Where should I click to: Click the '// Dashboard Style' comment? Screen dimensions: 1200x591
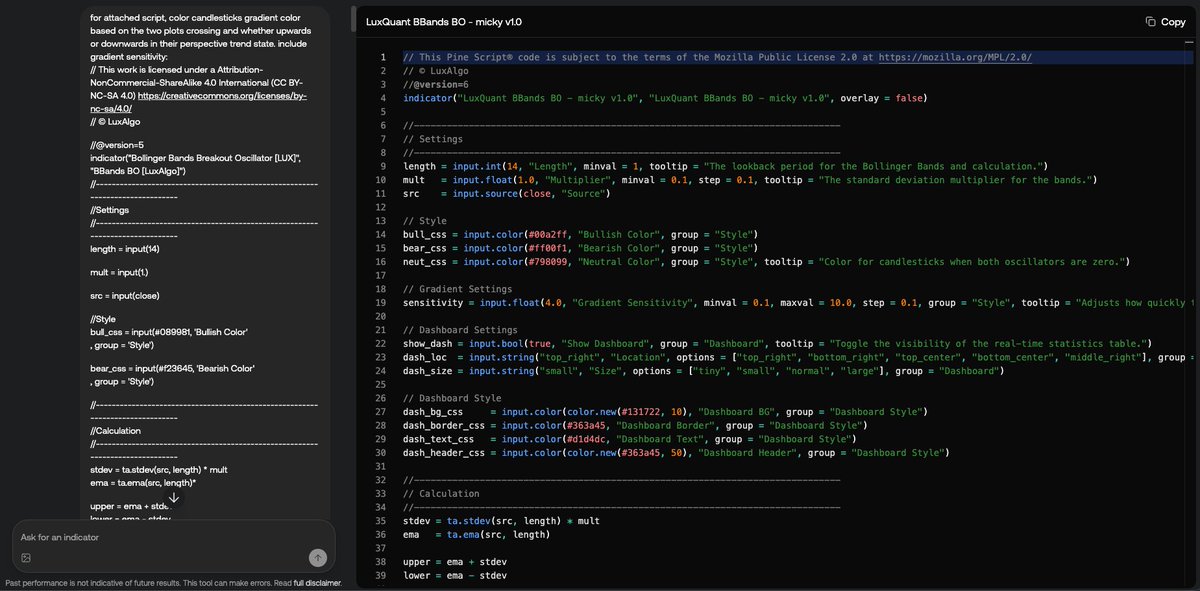tap(450, 398)
